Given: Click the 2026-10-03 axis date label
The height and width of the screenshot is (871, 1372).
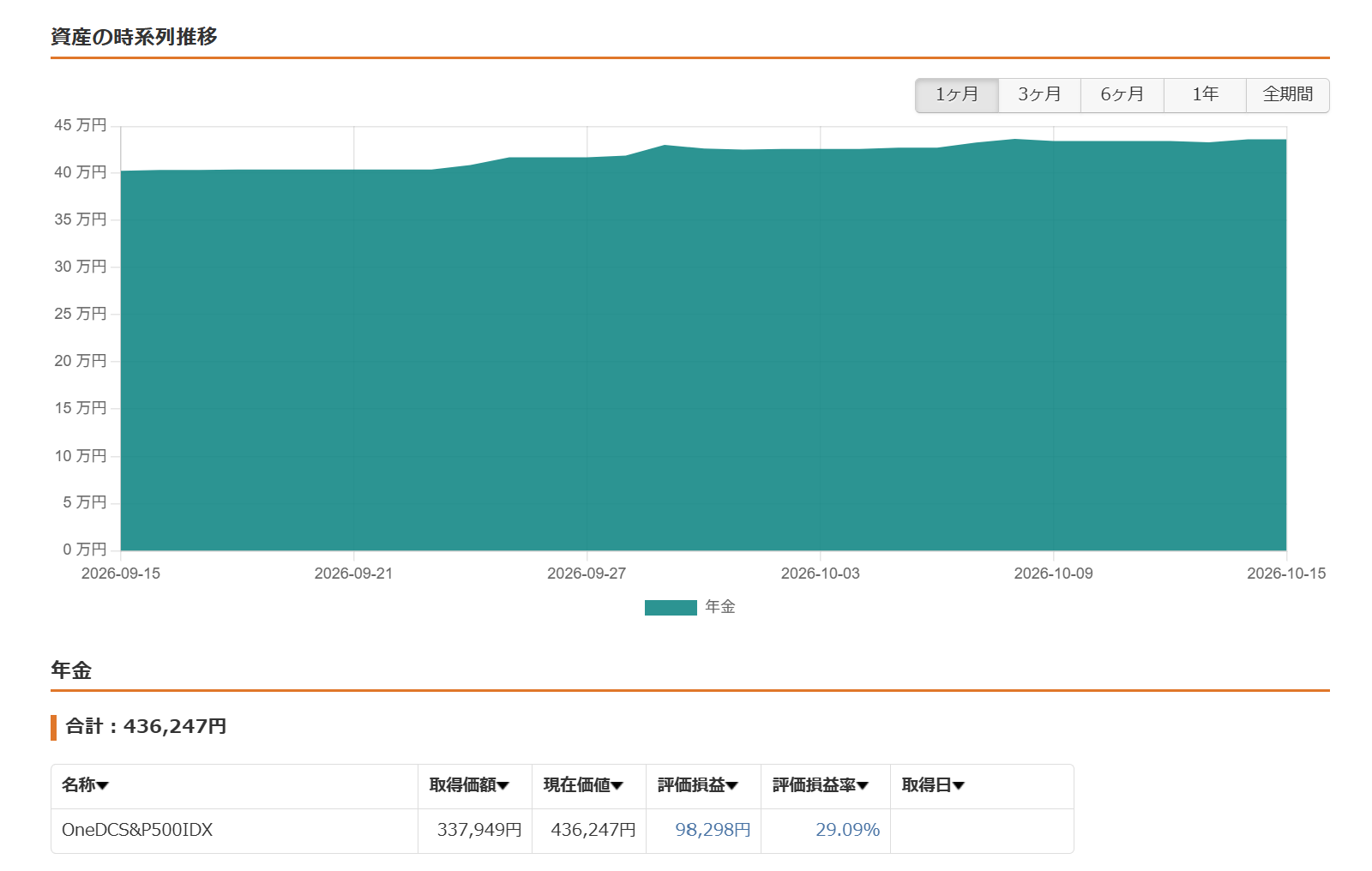Looking at the screenshot, I should 821,574.
